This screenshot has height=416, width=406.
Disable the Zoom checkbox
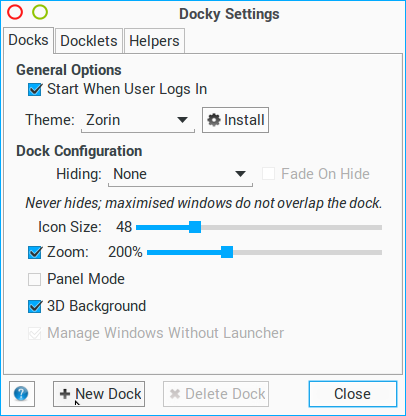click(35, 252)
